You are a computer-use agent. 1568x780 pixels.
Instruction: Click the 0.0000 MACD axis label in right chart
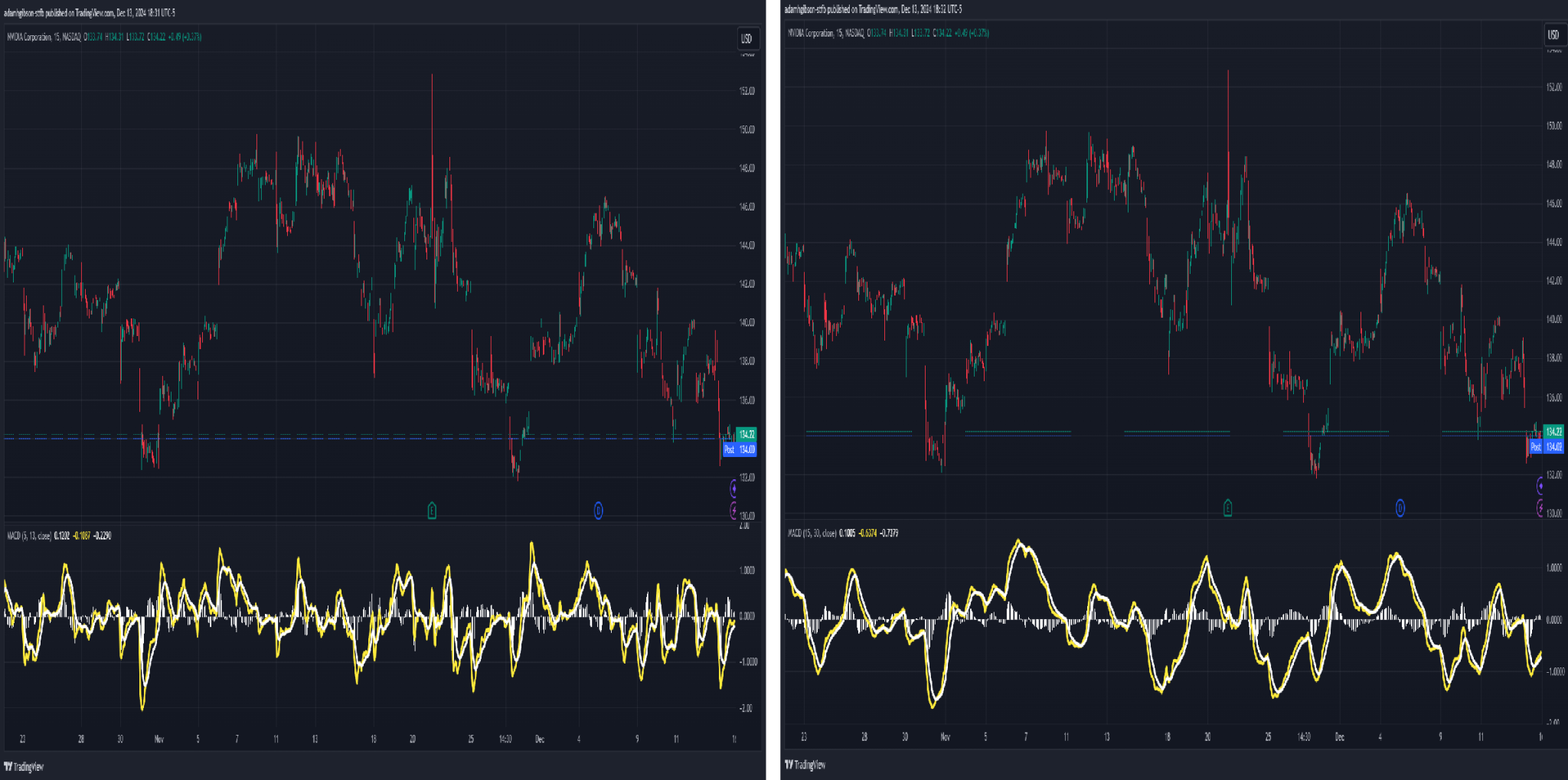(1554, 620)
